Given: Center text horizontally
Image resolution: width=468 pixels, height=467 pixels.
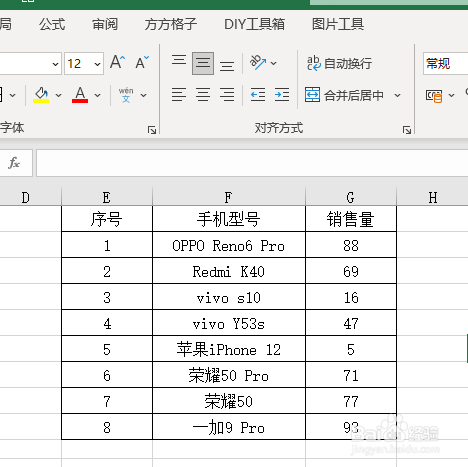Looking at the screenshot, I should coord(203,95).
